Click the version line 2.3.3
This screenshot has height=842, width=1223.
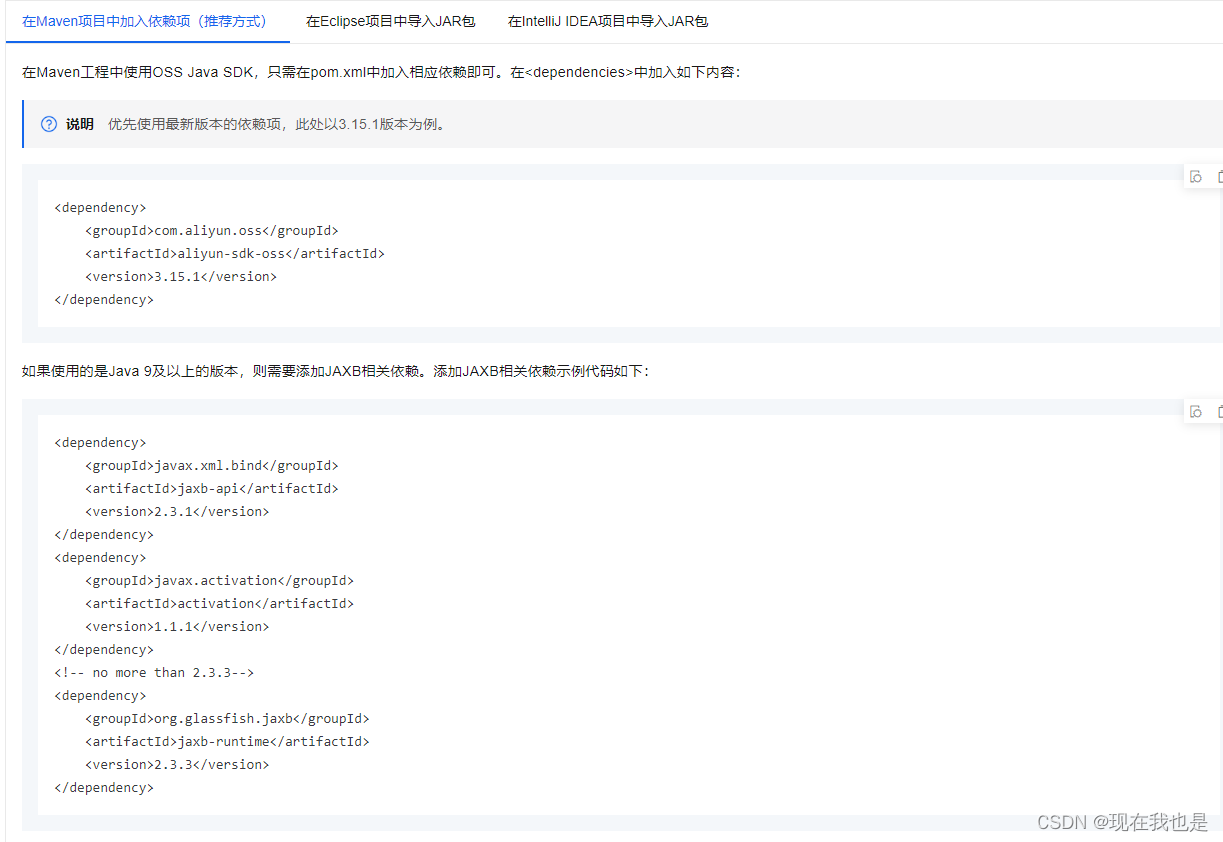[177, 764]
